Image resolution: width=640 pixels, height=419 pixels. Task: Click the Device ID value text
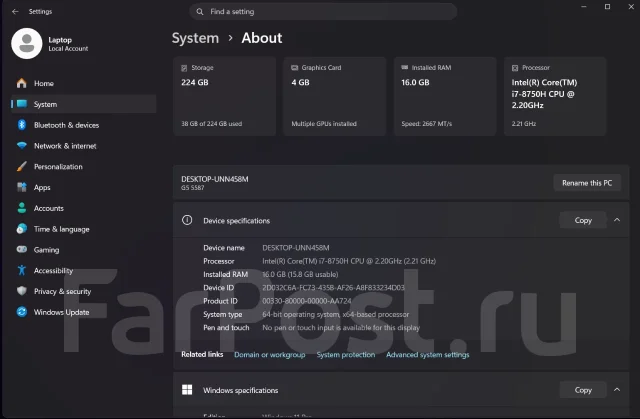tap(333, 288)
